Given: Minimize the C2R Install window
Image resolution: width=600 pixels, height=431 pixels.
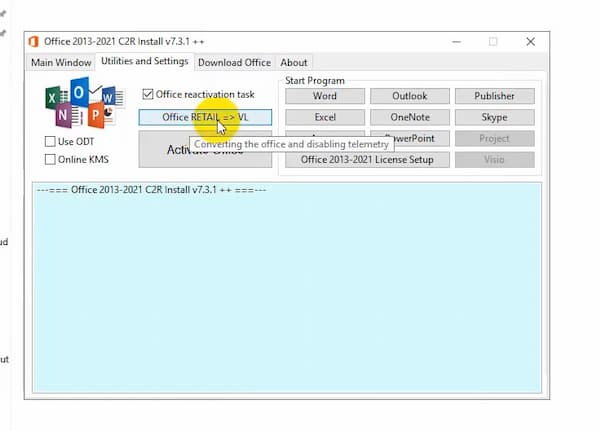Looking at the screenshot, I should click(457, 42).
